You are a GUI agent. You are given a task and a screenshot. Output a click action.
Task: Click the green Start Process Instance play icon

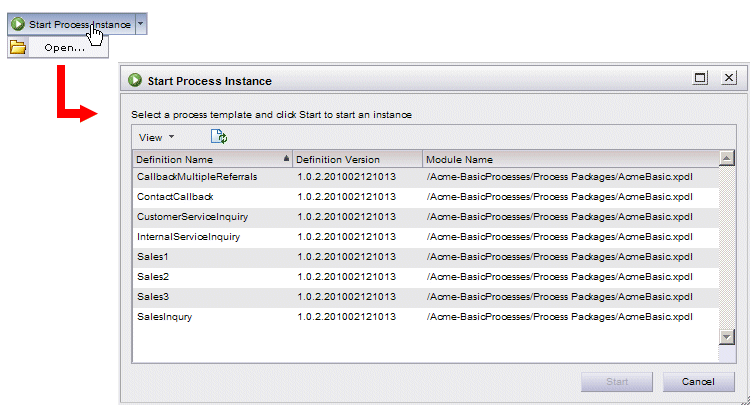coord(18,24)
